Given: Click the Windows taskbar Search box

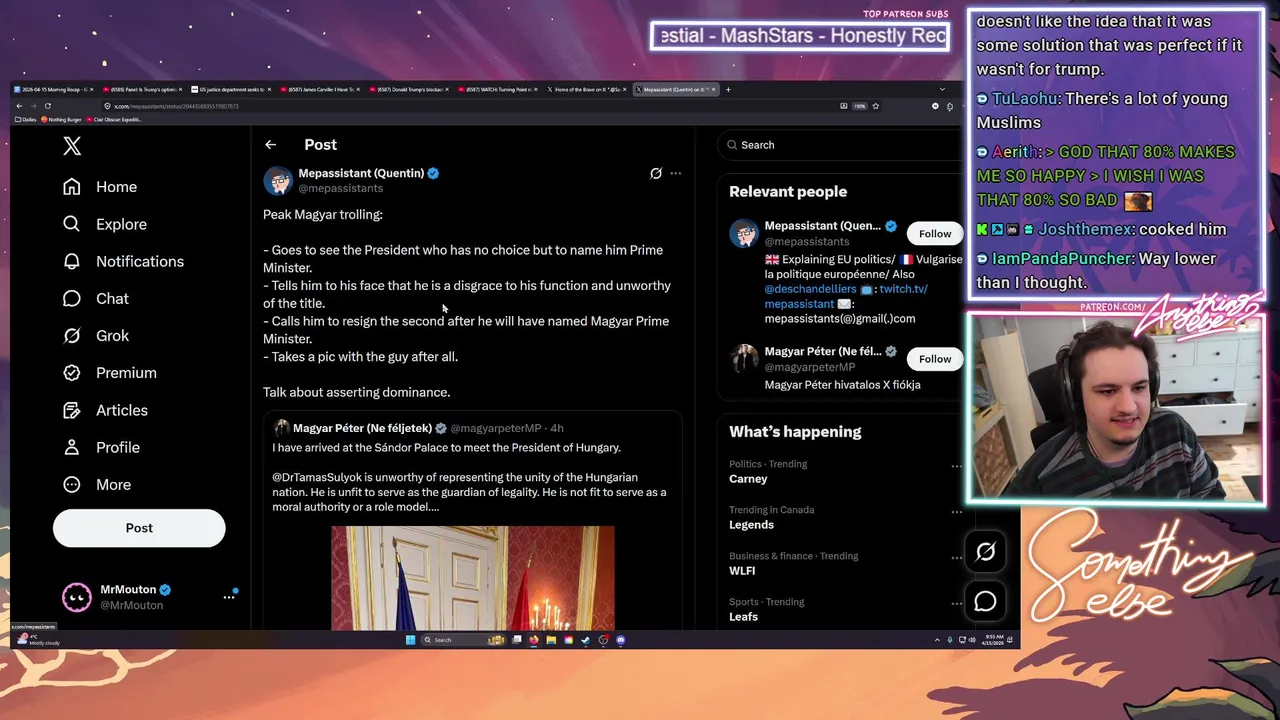Looking at the screenshot, I should coord(463,640).
